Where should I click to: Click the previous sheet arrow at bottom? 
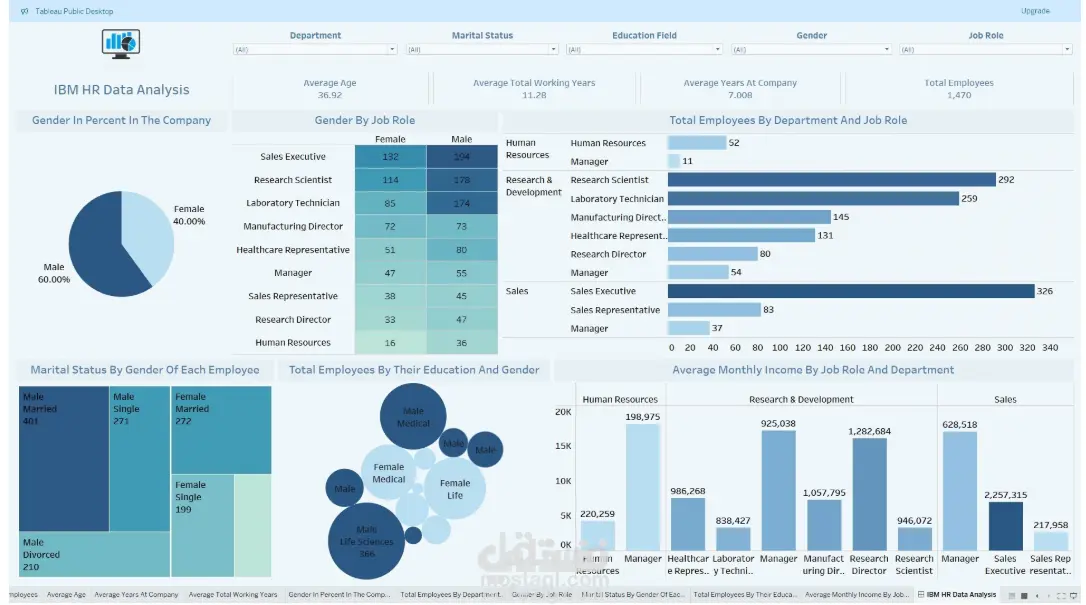tap(1037, 595)
